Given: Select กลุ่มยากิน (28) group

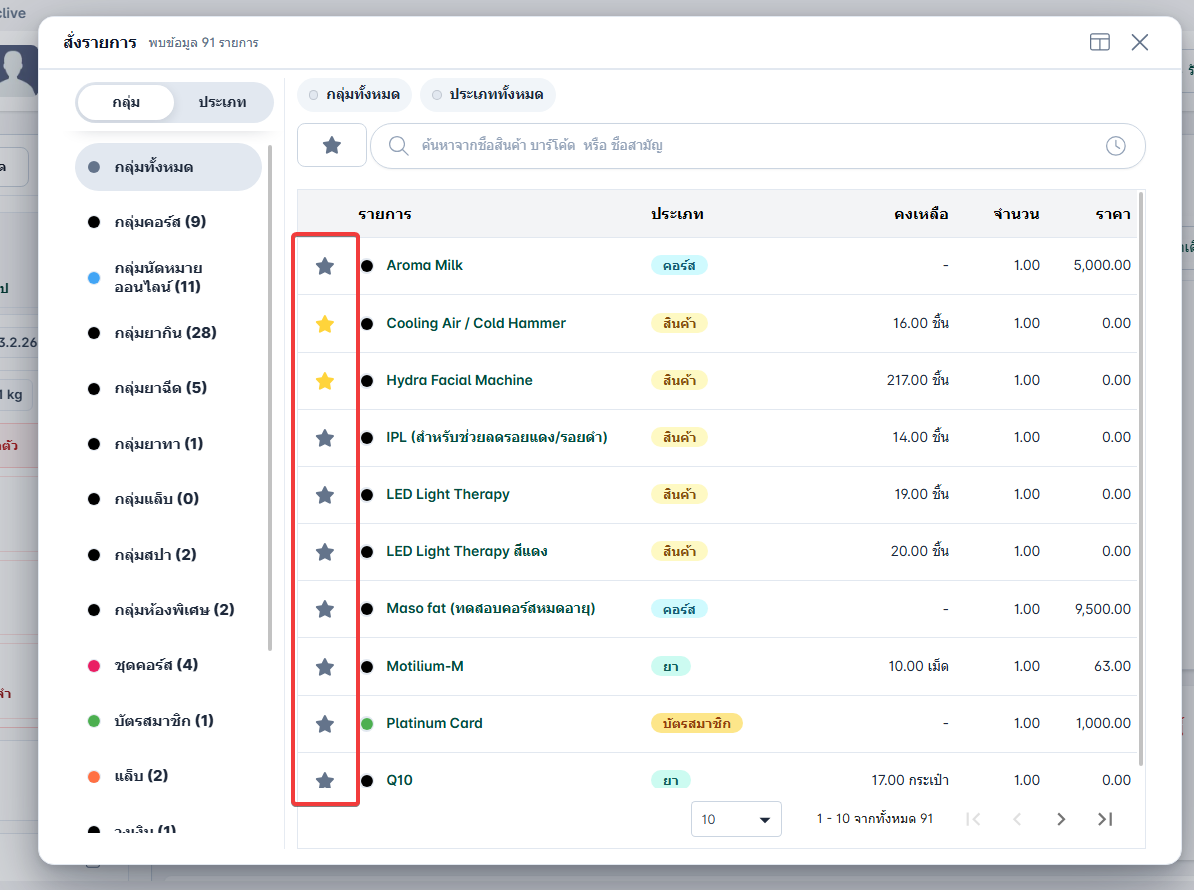Looking at the screenshot, I should click(x=166, y=333).
